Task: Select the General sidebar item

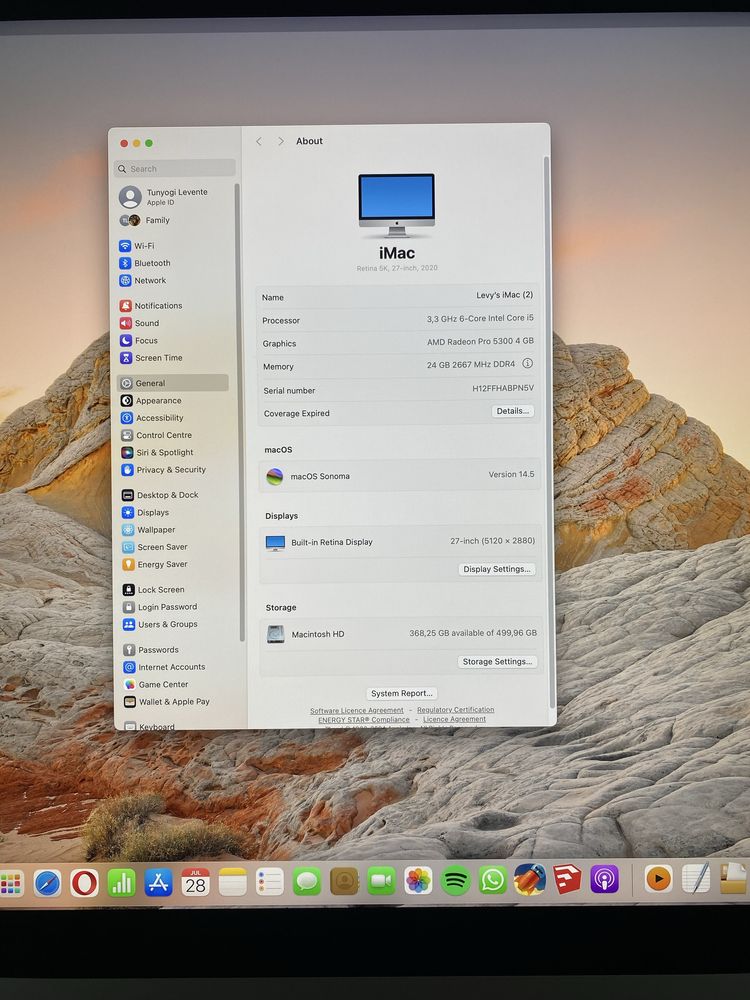Action: (x=173, y=383)
